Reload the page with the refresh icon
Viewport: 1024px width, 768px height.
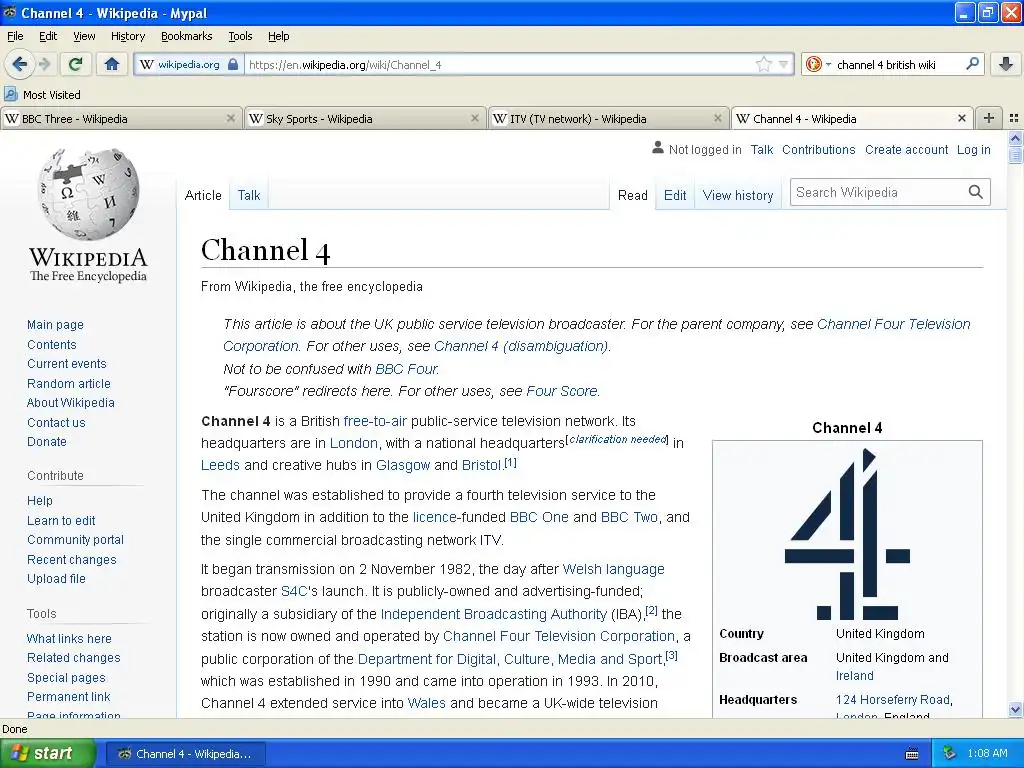(x=75, y=64)
